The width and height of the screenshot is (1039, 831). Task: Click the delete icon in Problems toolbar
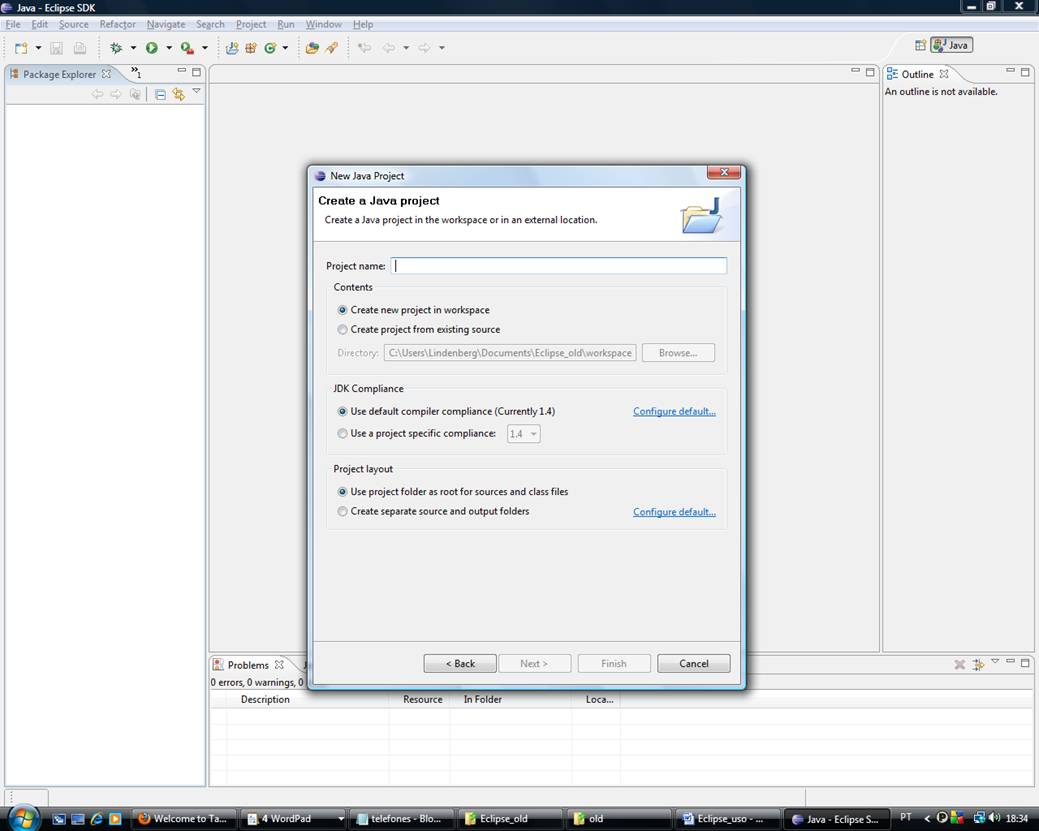pyautogui.click(x=959, y=664)
